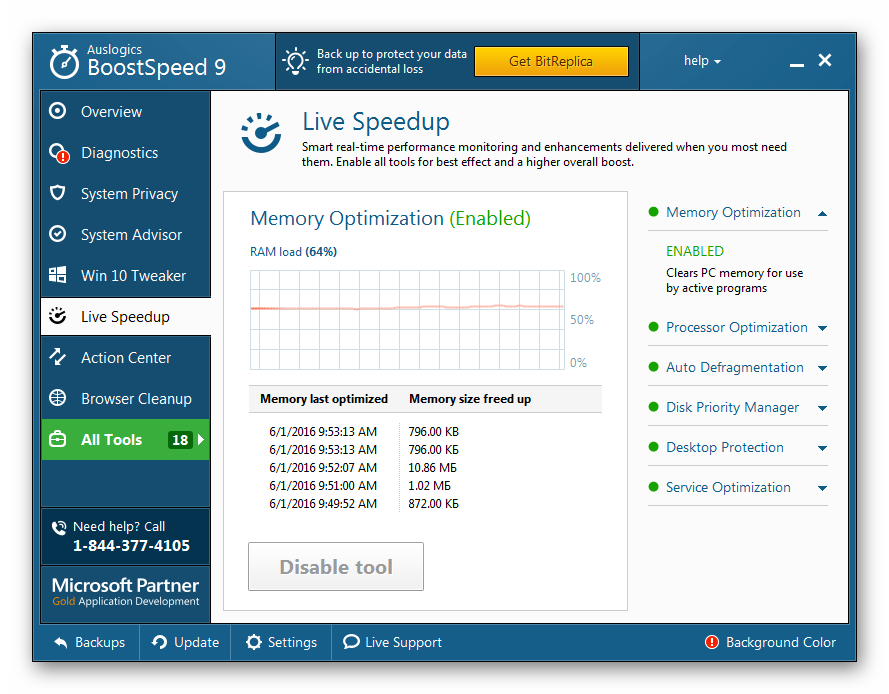889x694 pixels.
Task: Click the Action Center wrench icon
Action: coord(58,357)
